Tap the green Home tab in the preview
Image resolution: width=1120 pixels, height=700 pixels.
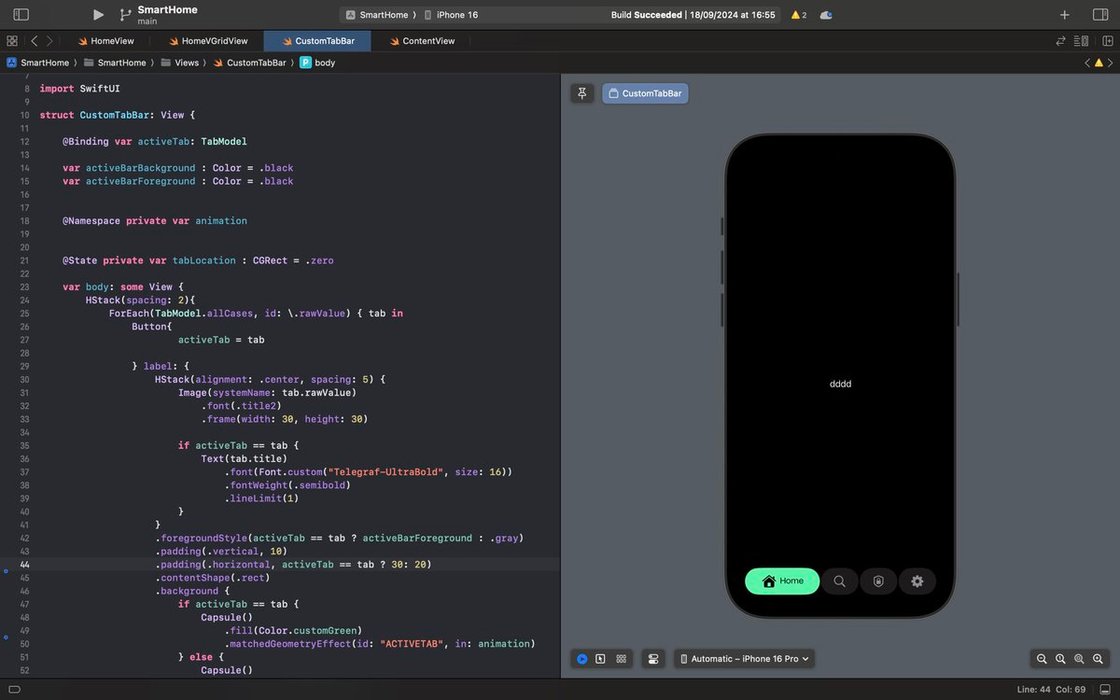point(782,581)
